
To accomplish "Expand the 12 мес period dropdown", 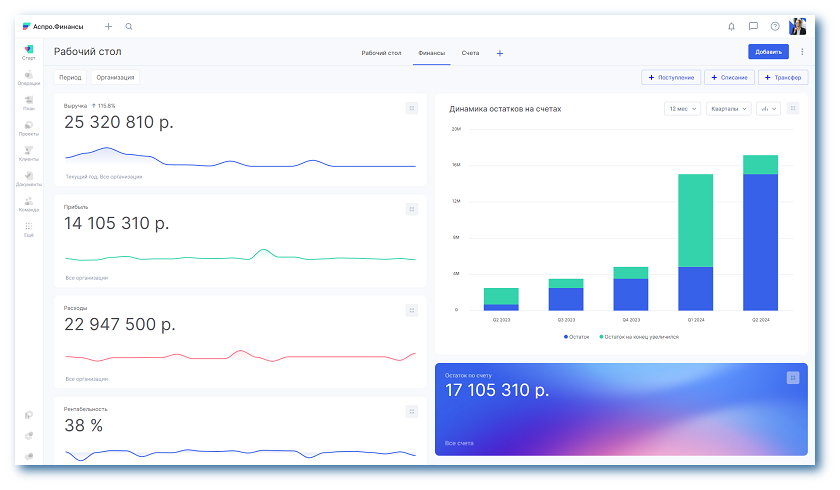I will tap(682, 108).
